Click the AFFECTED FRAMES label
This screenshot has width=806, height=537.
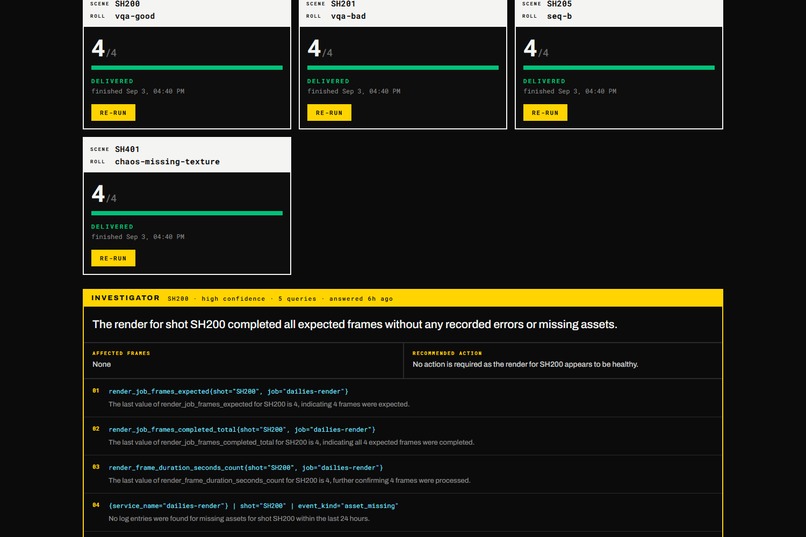pos(121,353)
